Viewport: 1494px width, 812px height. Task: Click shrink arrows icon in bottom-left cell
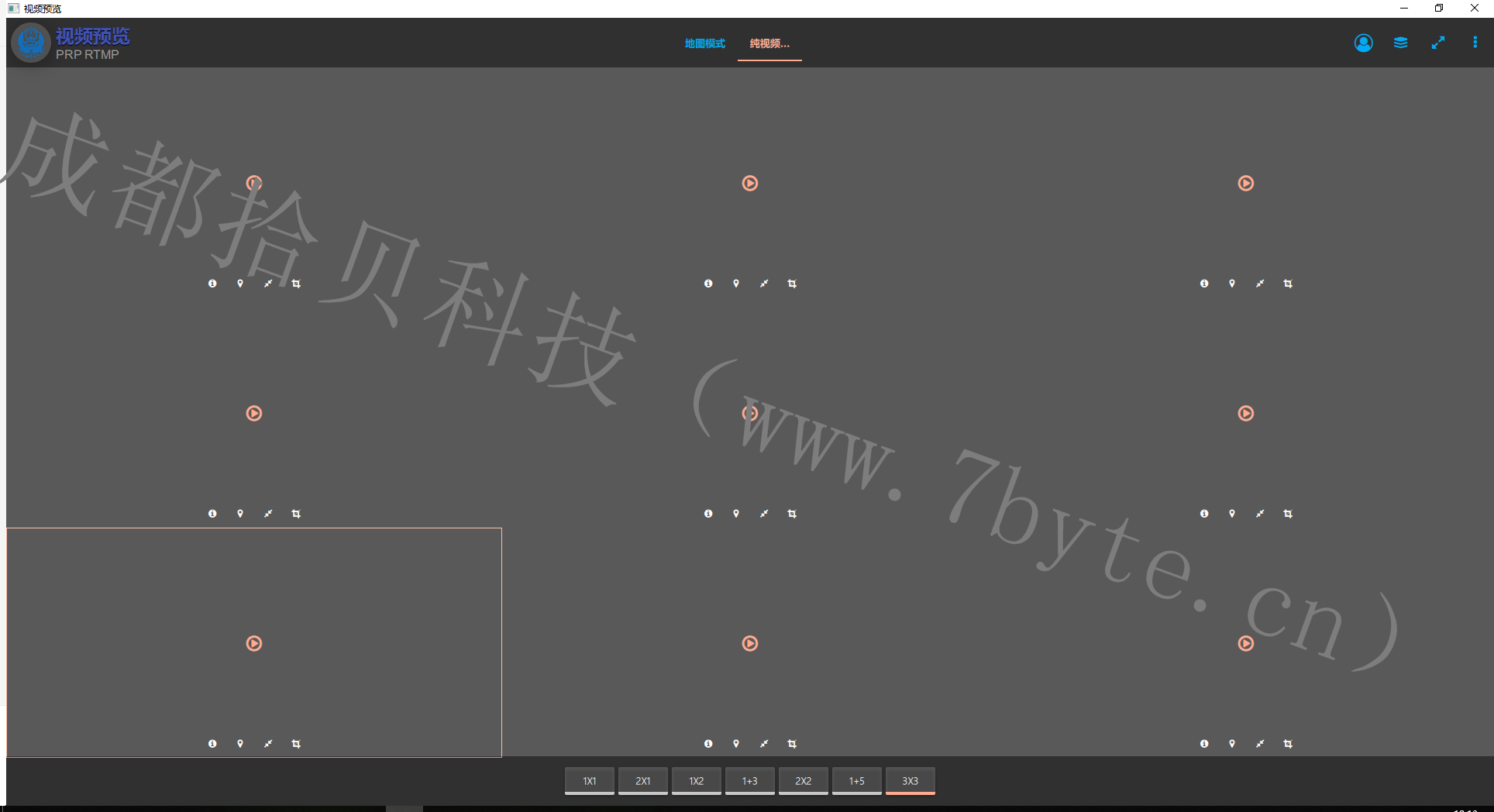[x=268, y=744]
